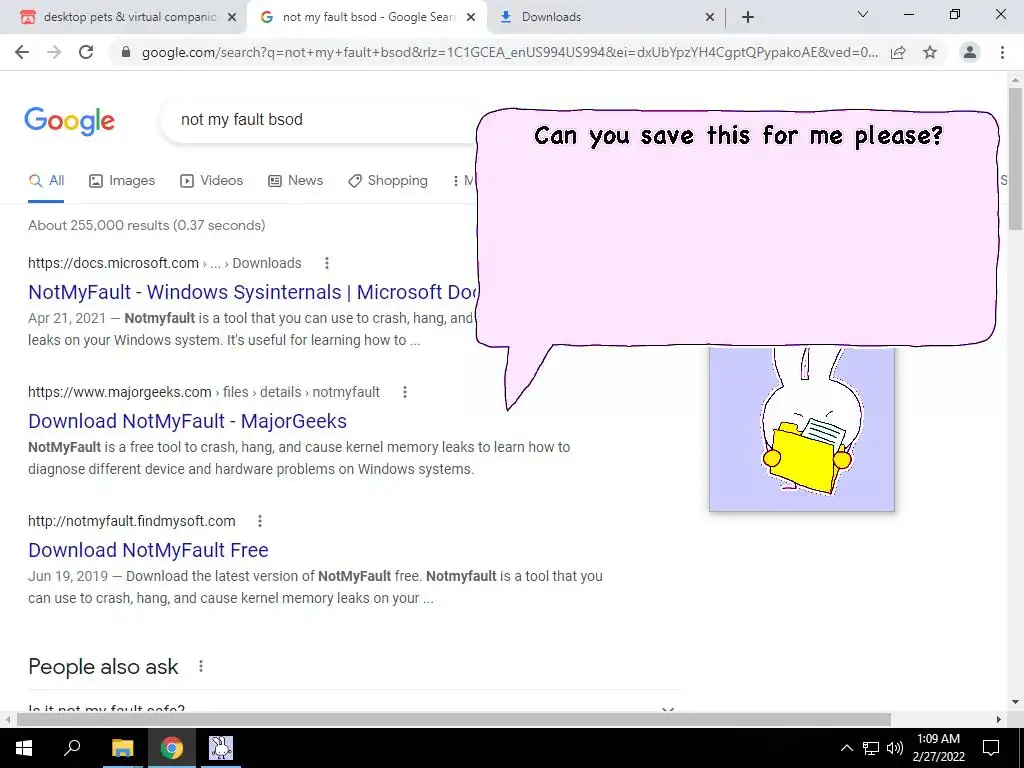Open the notification center icon
Image resolution: width=1024 pixels, height=768 pixels.
991,748
